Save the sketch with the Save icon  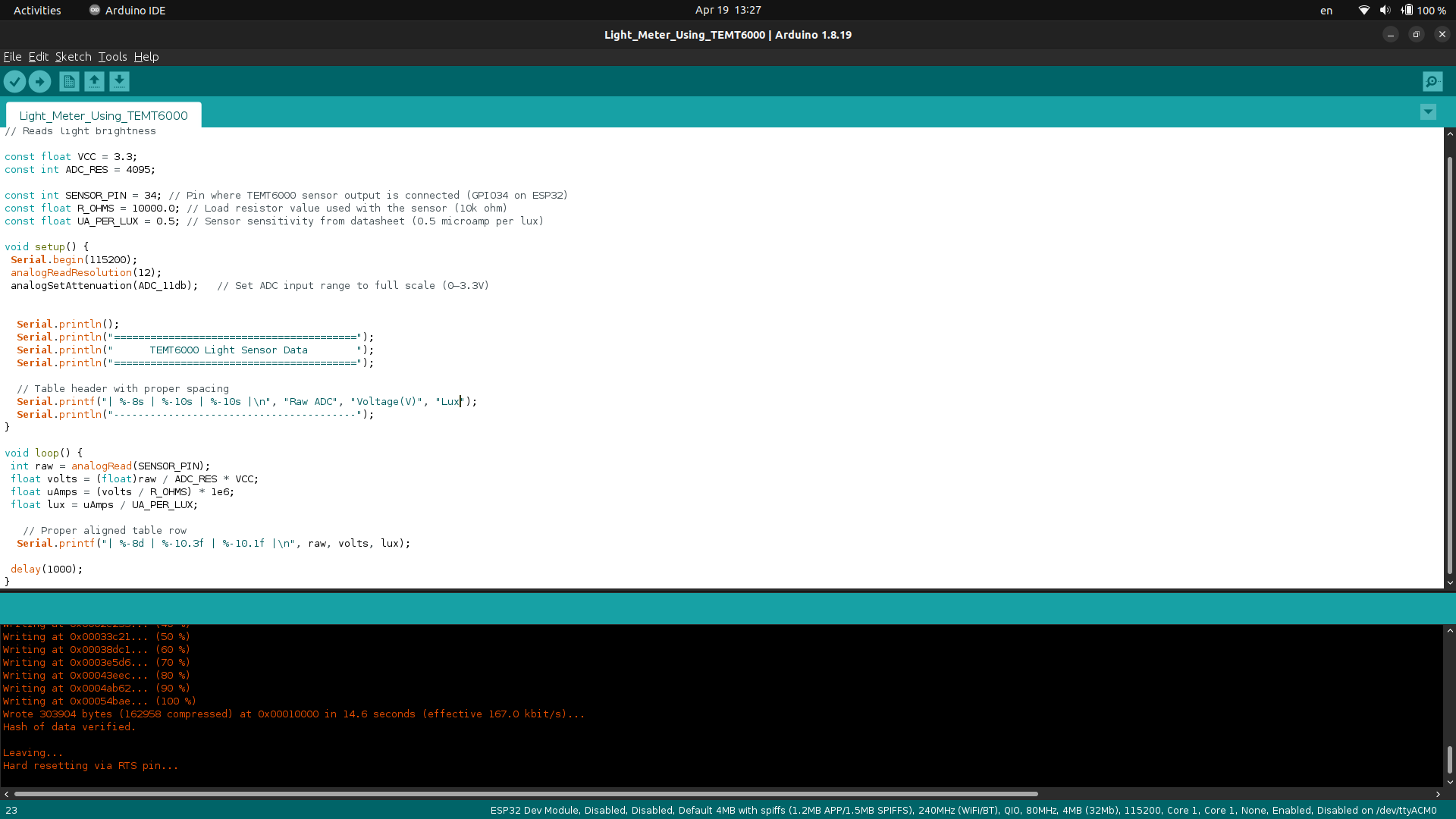[119, 81]
